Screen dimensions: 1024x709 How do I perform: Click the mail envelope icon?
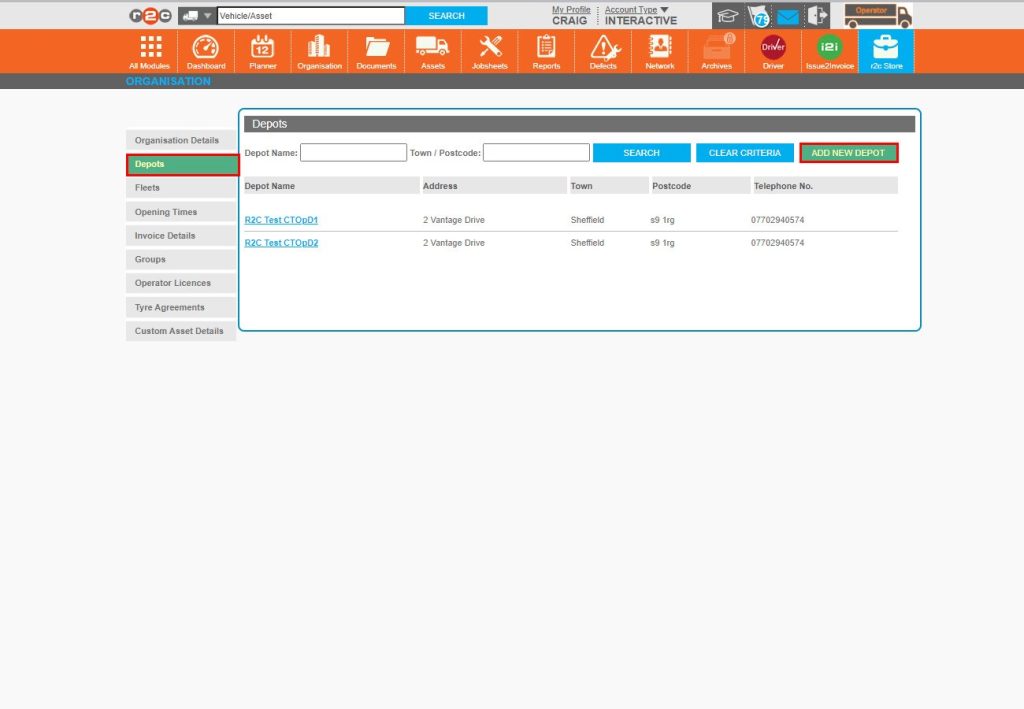pos(788,16)
